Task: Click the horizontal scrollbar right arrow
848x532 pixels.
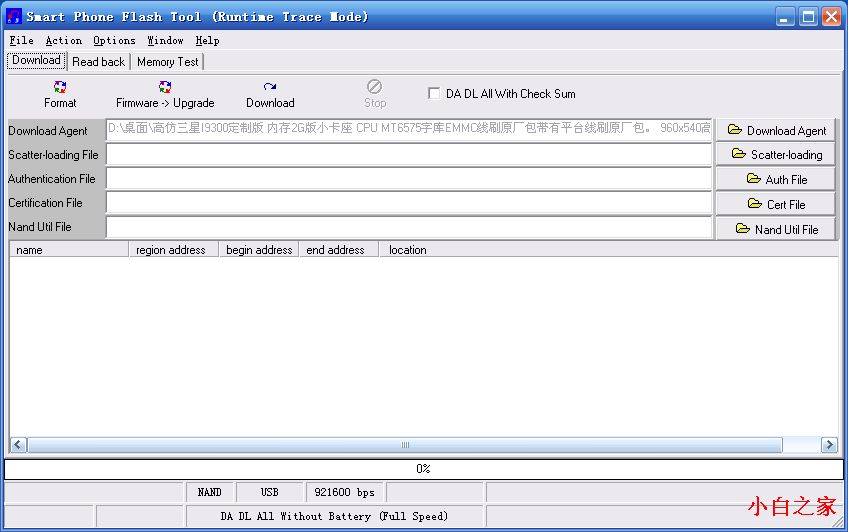Action: [829, 445]
